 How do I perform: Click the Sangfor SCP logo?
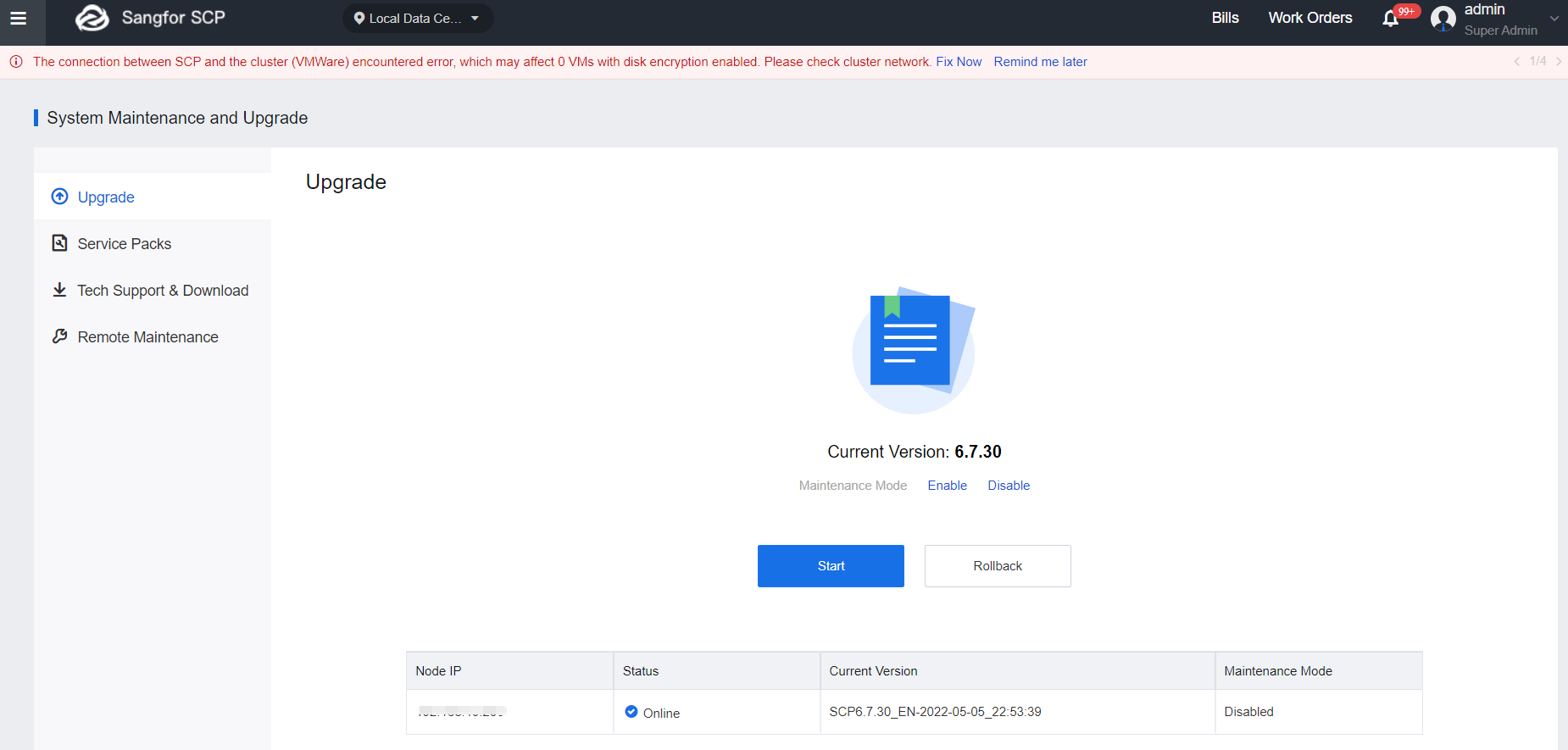click(x=92, y=18)
